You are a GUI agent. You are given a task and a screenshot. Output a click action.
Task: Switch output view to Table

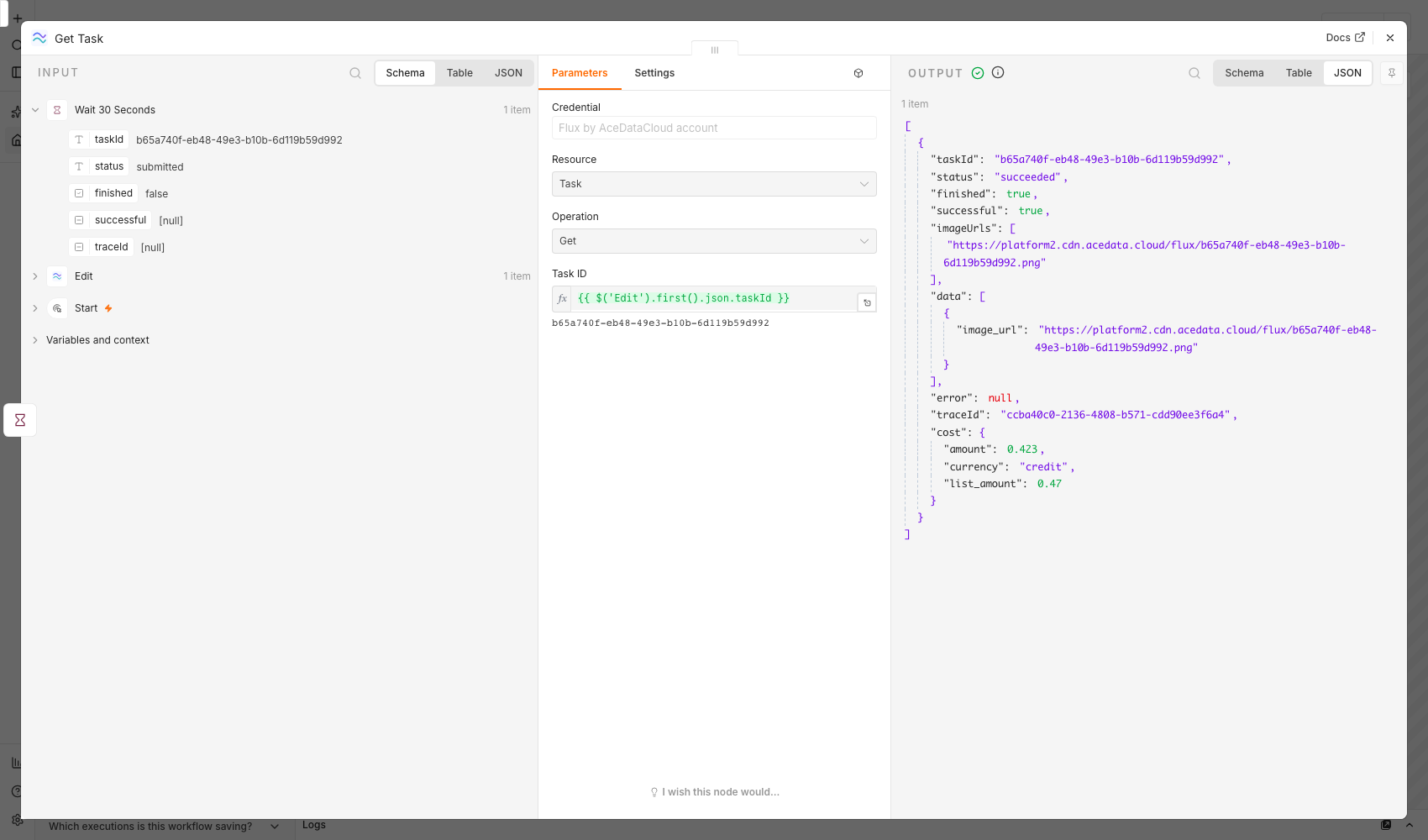point(1299,73)
